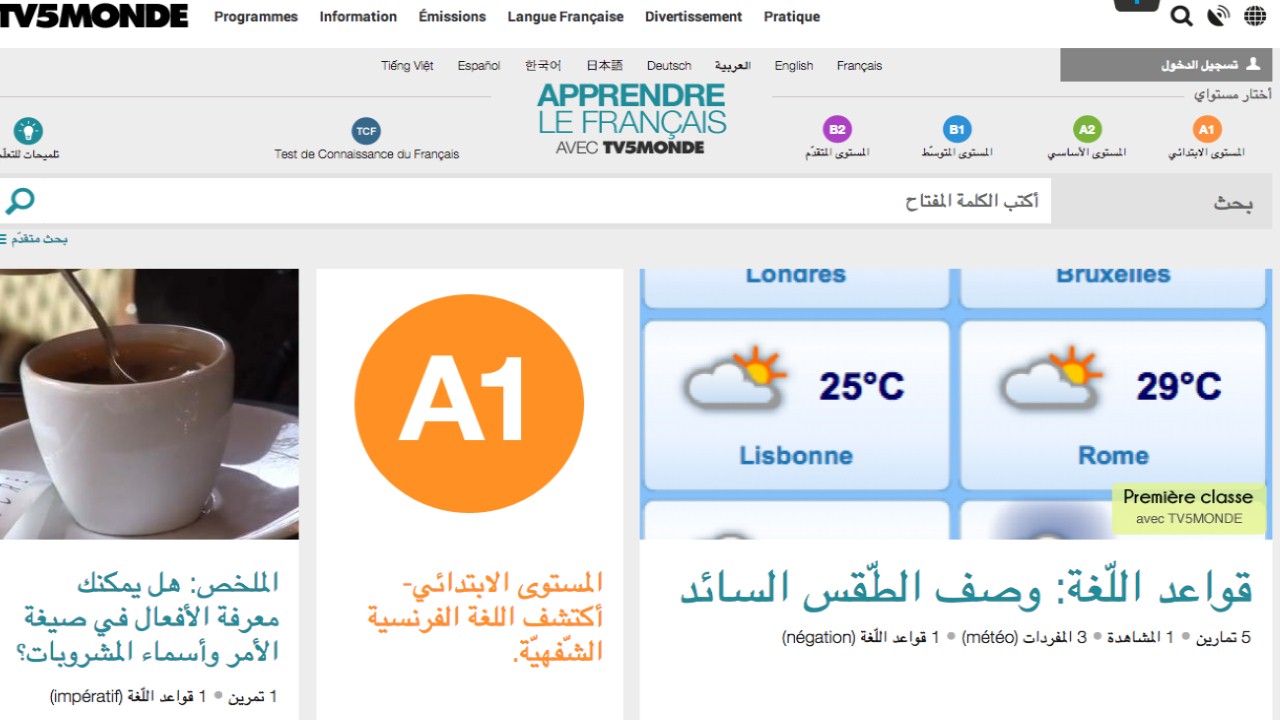
Task: Select the blue B1 level badge
Action: (957, 129)
